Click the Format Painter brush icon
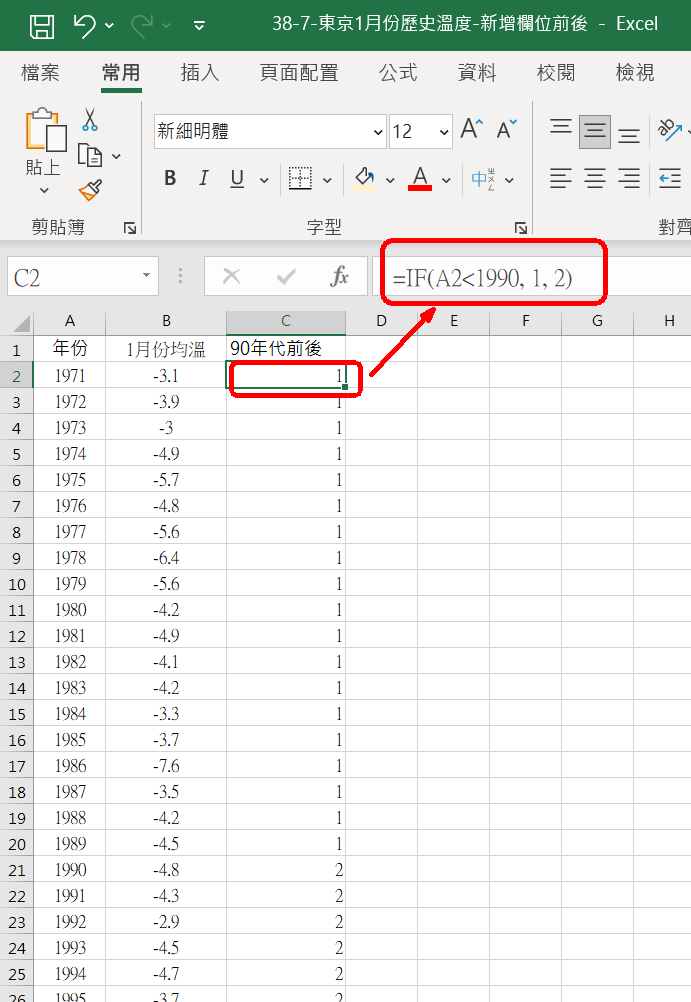 [90, 189]
